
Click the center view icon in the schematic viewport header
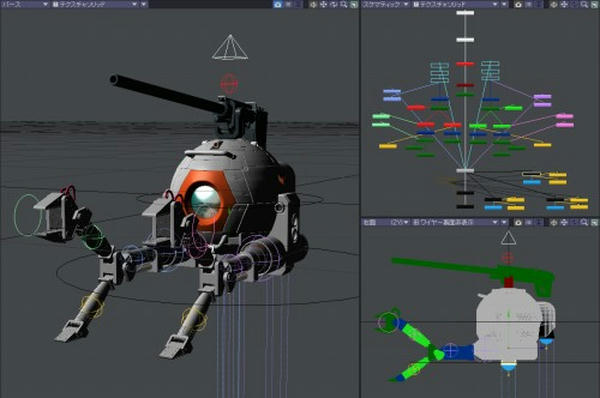[x=553, y=4]
